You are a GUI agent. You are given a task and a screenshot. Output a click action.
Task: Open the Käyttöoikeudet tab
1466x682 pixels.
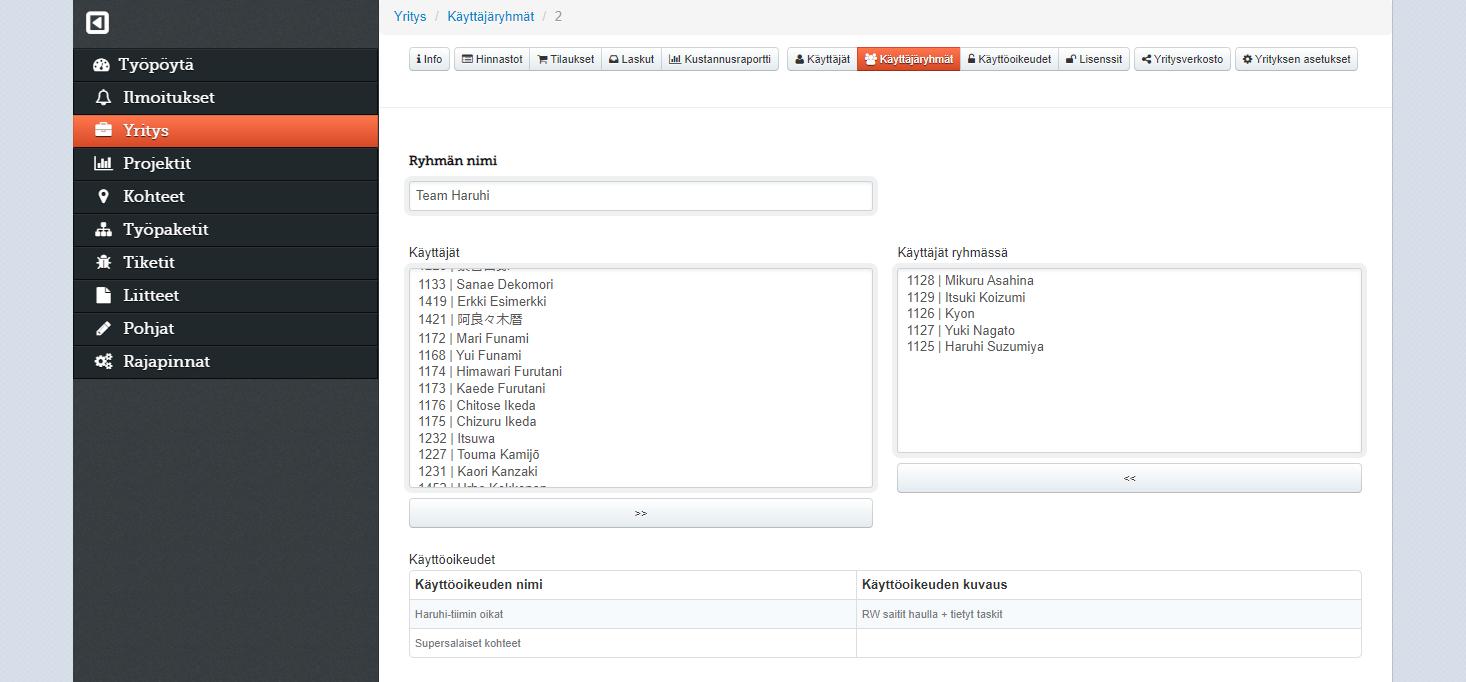coord(1008,60)
